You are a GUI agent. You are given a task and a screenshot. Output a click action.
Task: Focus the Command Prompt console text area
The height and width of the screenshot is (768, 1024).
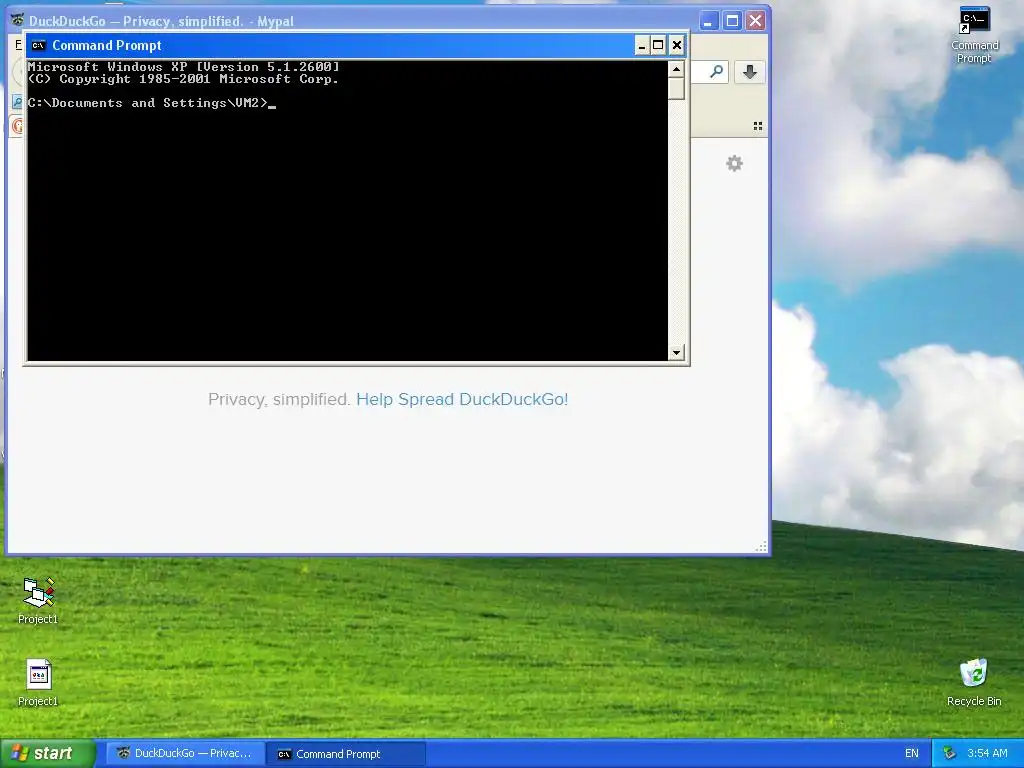(347, 210)
